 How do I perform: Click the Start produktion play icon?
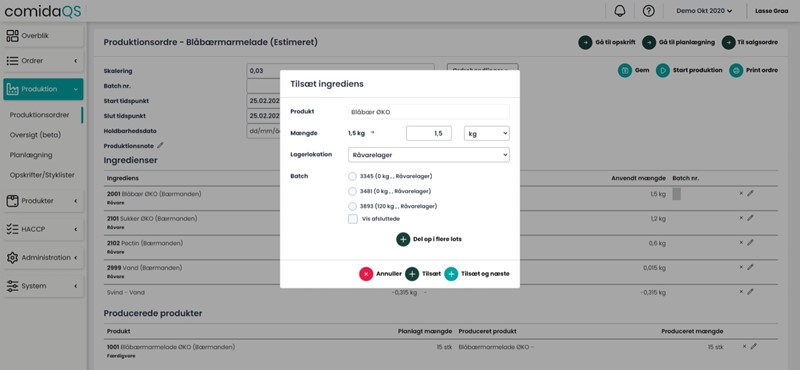(663, 70)
